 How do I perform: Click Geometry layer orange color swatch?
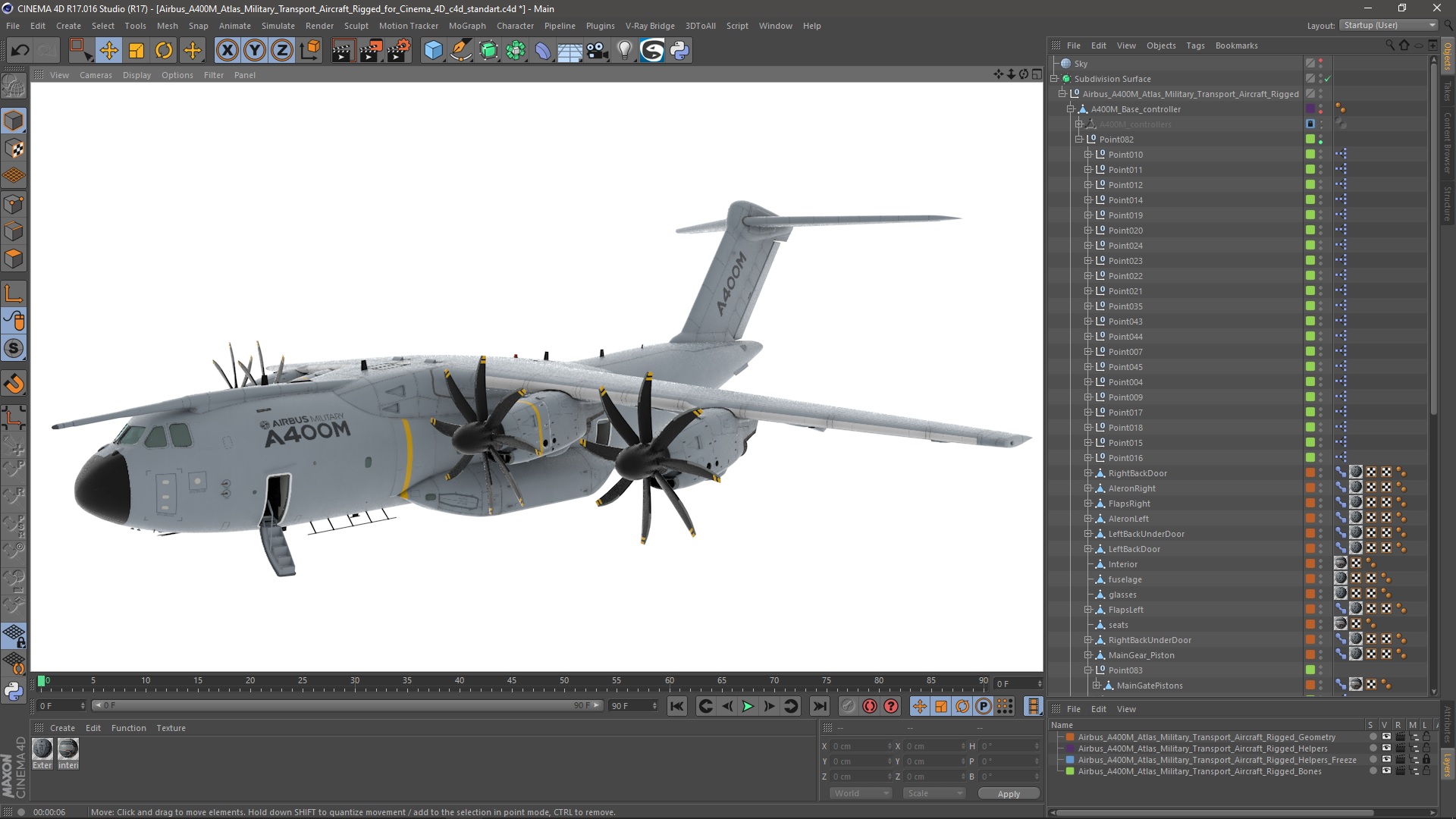(x=1070, y=737)
